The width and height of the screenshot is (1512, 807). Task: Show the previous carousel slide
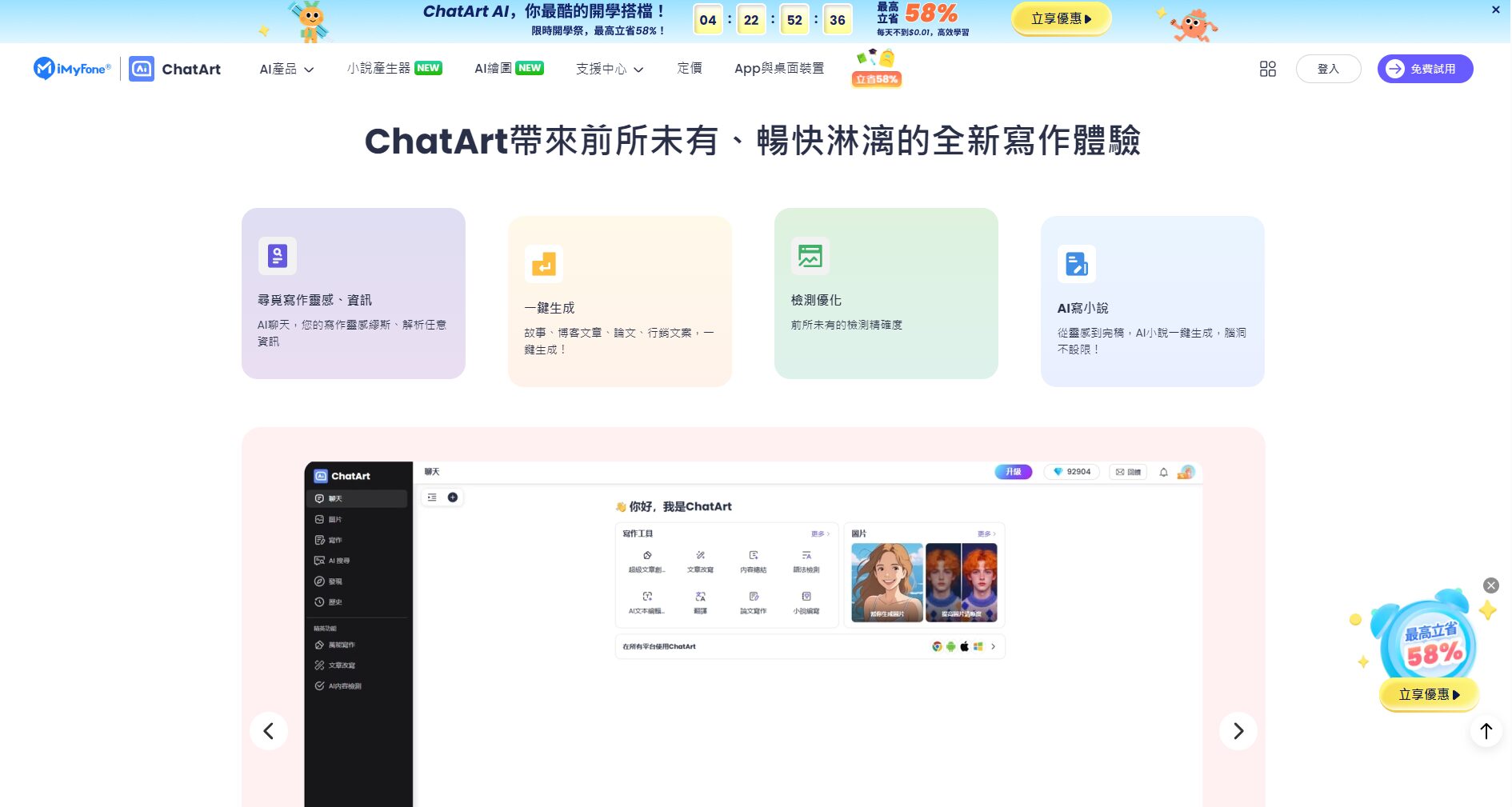(269, 731)
